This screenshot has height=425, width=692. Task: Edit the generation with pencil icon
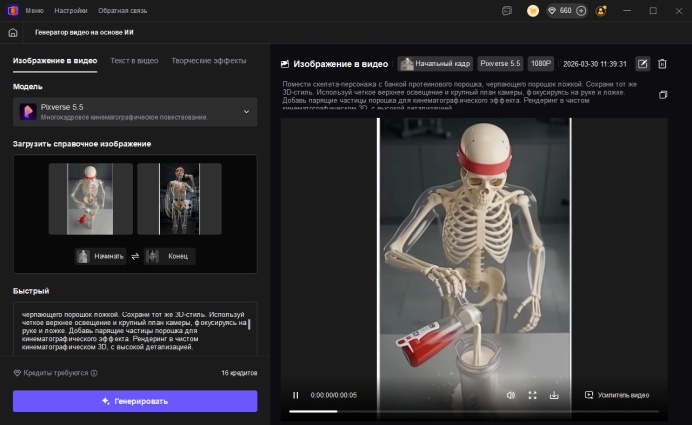click(x=643, y=64)
